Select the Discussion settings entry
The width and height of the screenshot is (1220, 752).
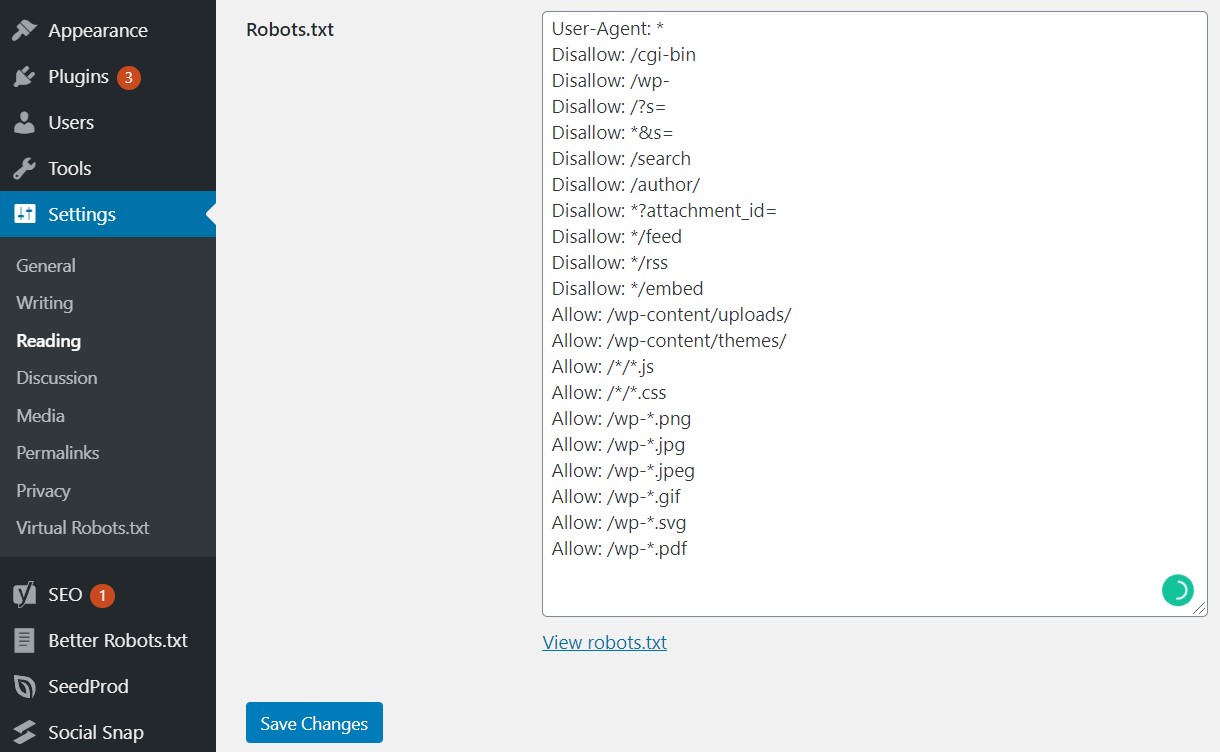[56, 378]
